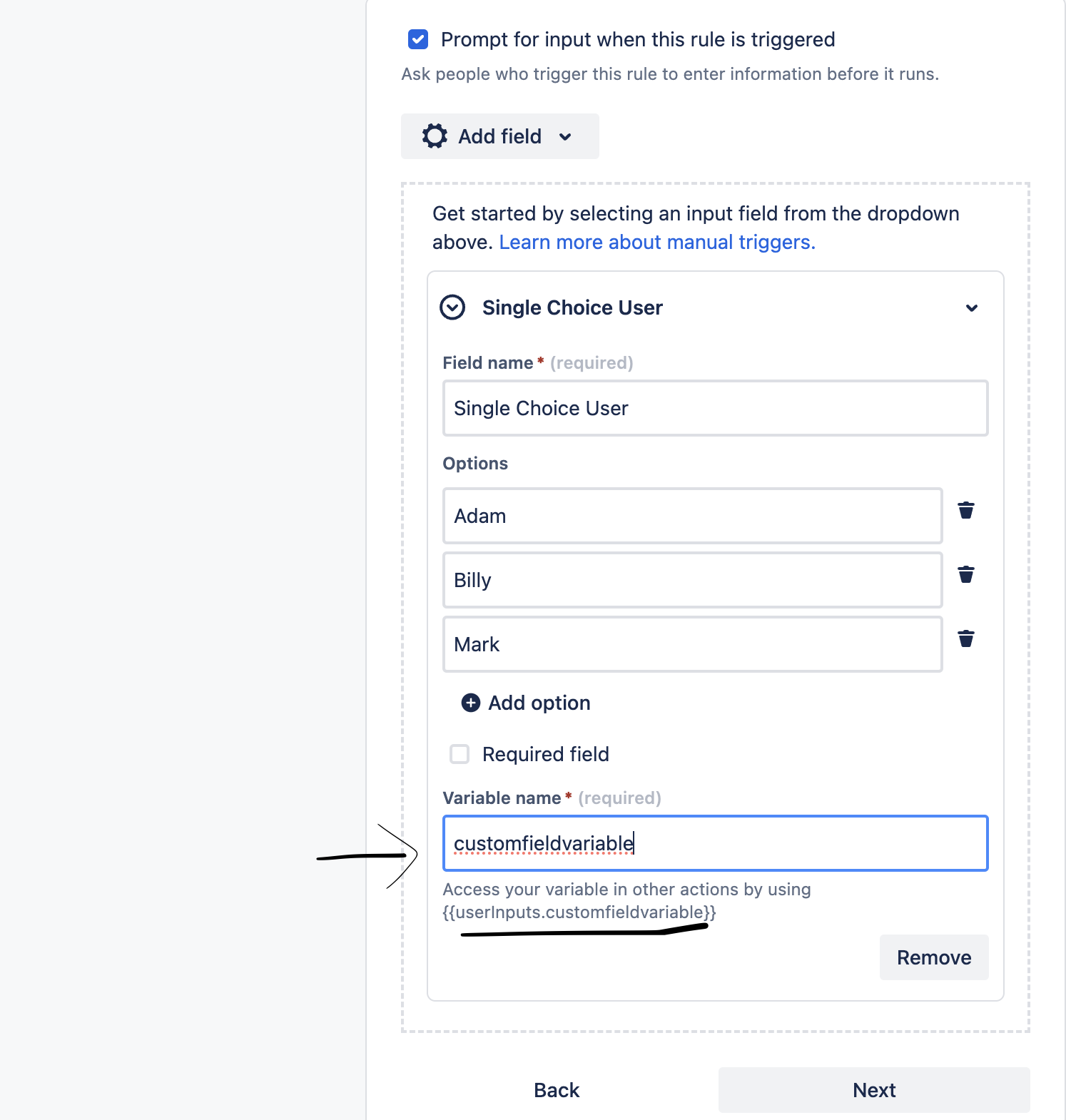Click the Back button
This screenshot has height=1120, width=1066.
coord(557,1090)
